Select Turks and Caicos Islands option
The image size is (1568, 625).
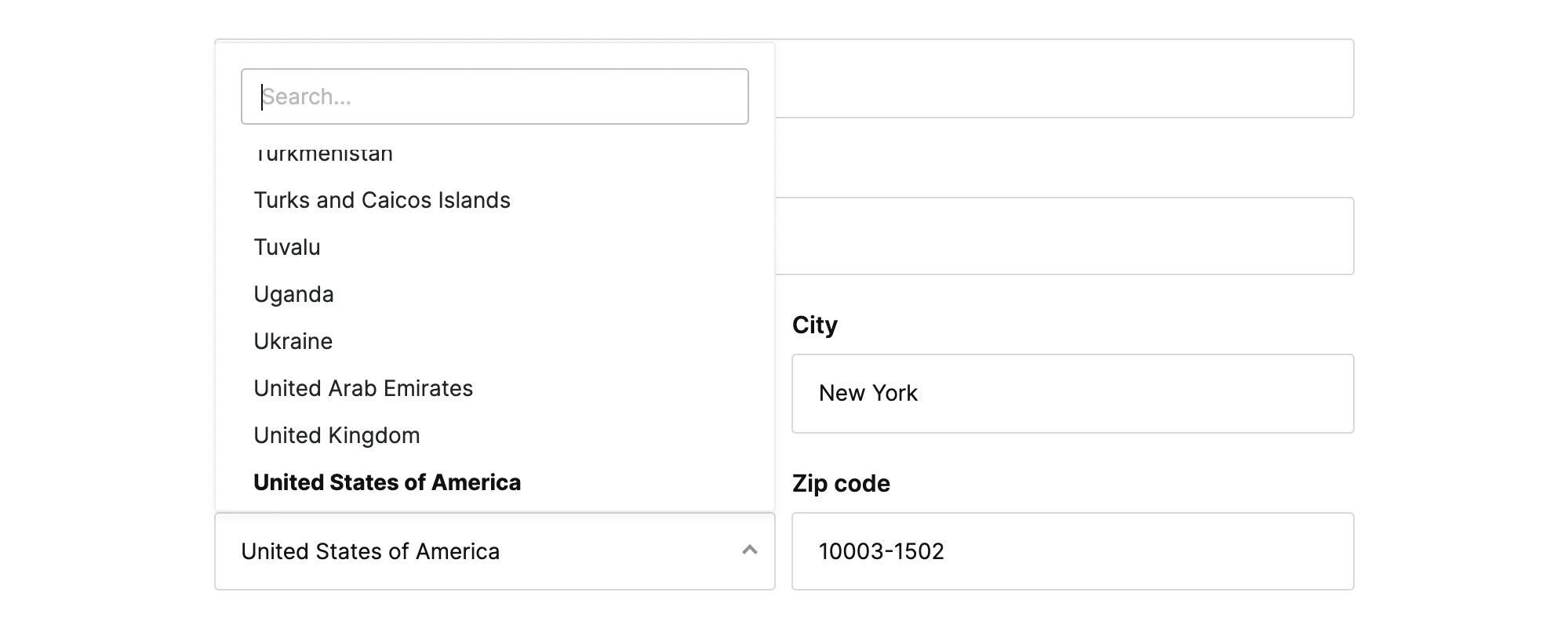point(382,201)
